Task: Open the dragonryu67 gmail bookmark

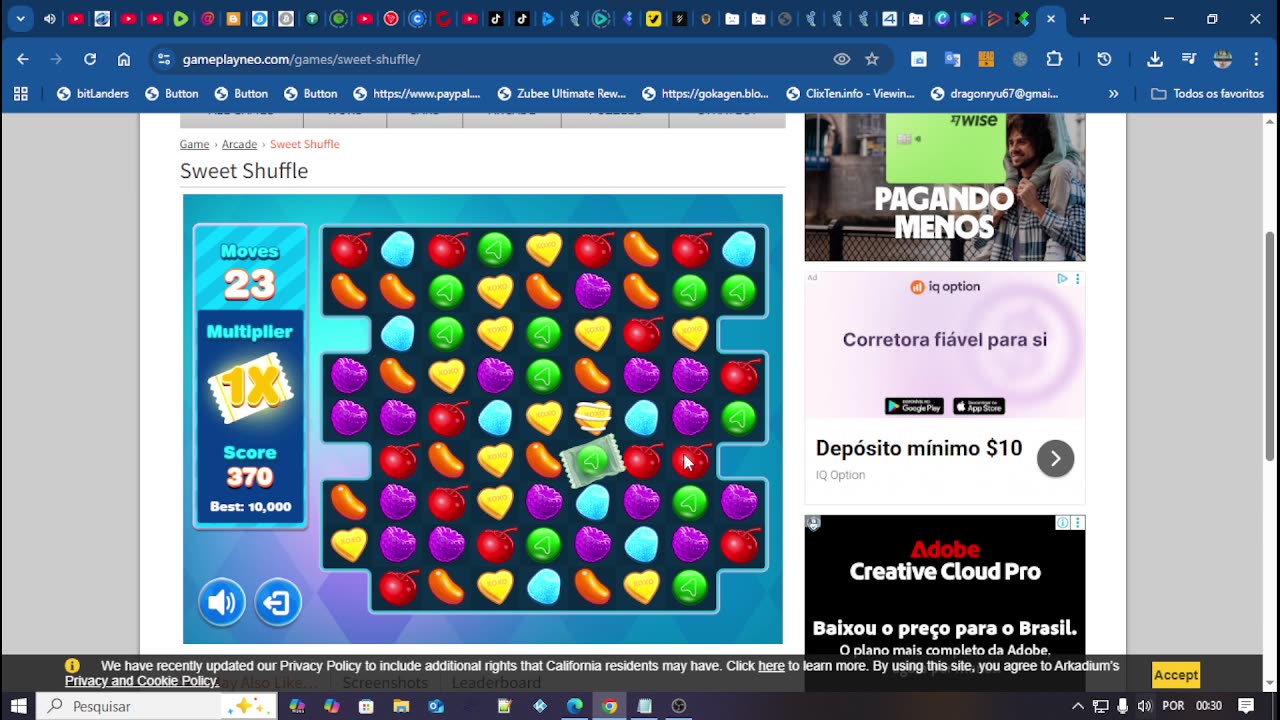Action: tap(995, 93)
